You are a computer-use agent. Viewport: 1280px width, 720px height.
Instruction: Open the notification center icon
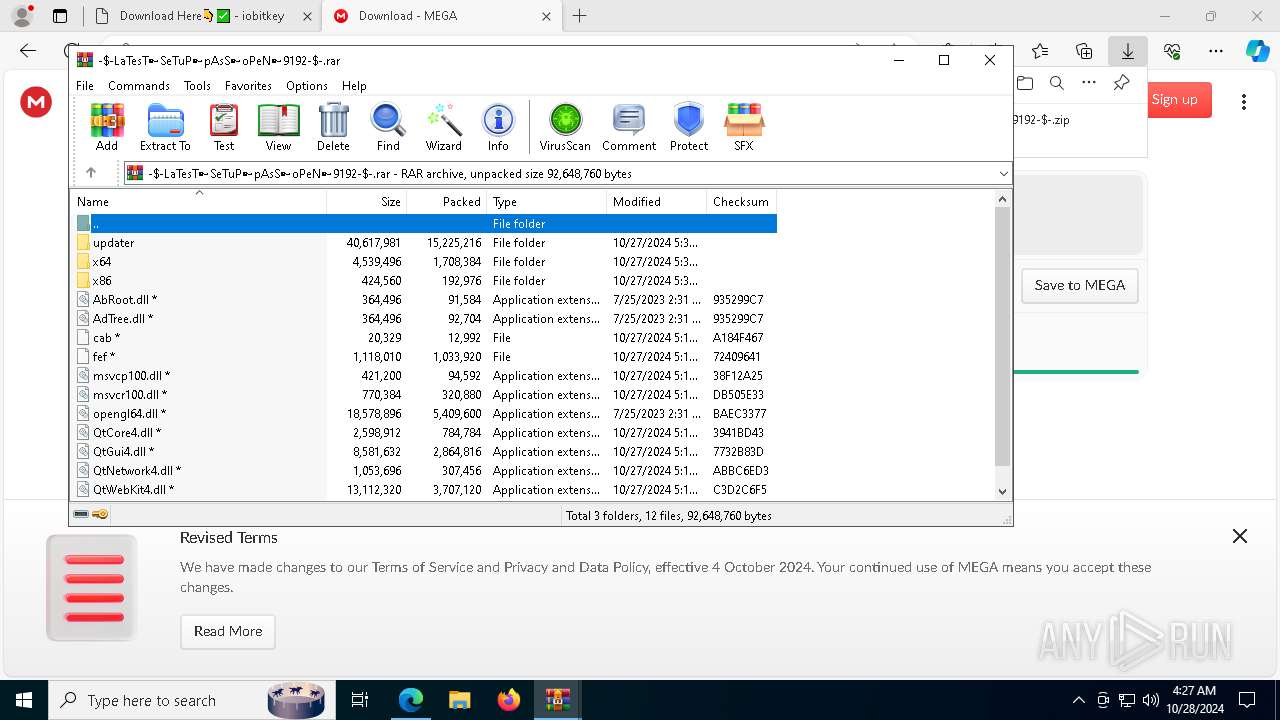(1247, 700)
